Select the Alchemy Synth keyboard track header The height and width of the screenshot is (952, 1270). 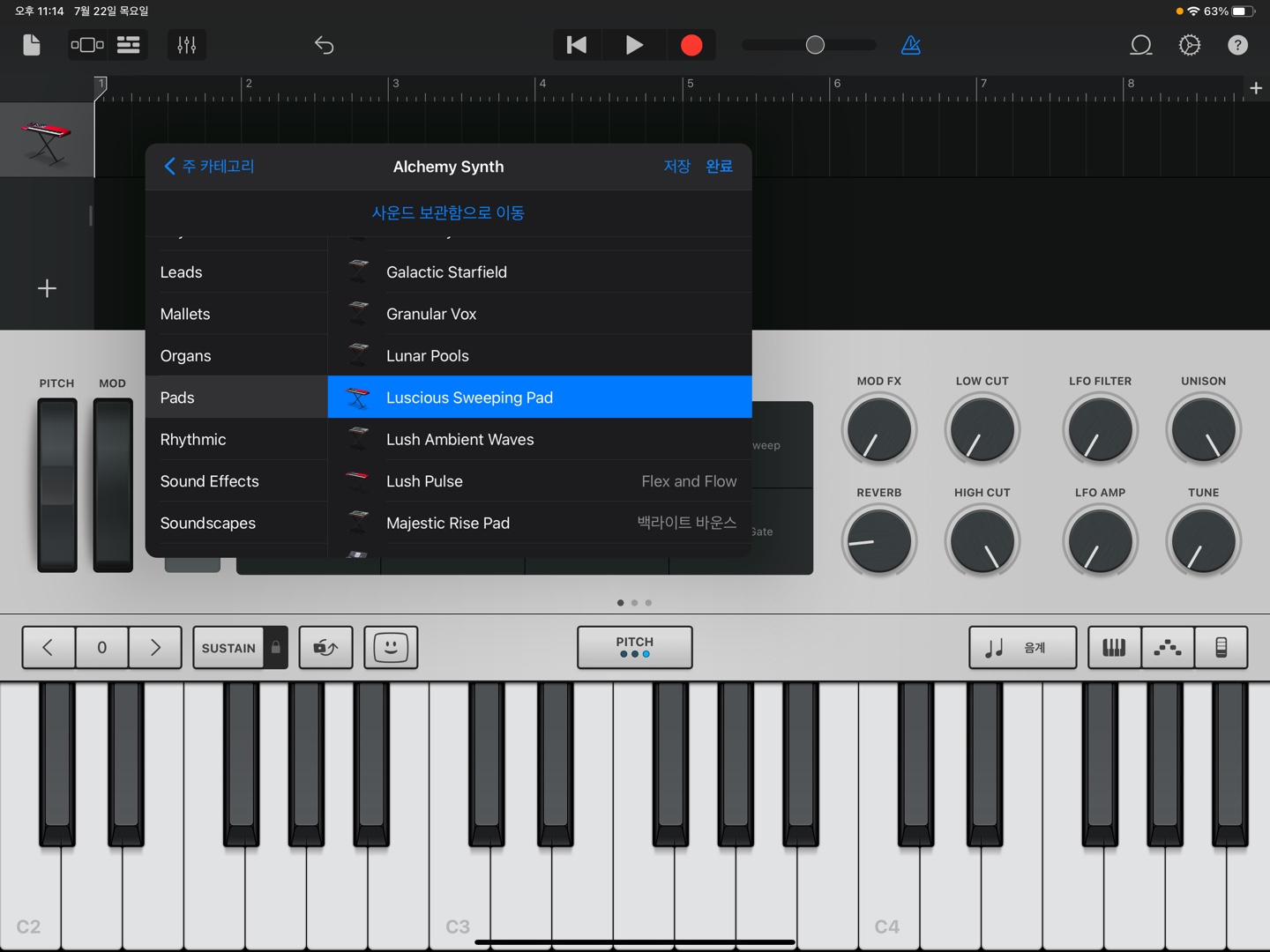coord(47,140)
